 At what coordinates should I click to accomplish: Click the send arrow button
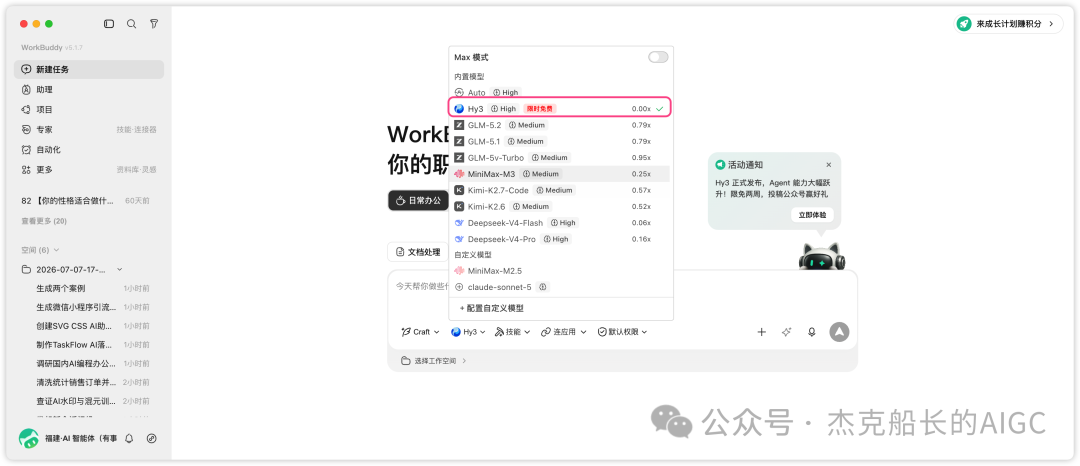(839, 332)
